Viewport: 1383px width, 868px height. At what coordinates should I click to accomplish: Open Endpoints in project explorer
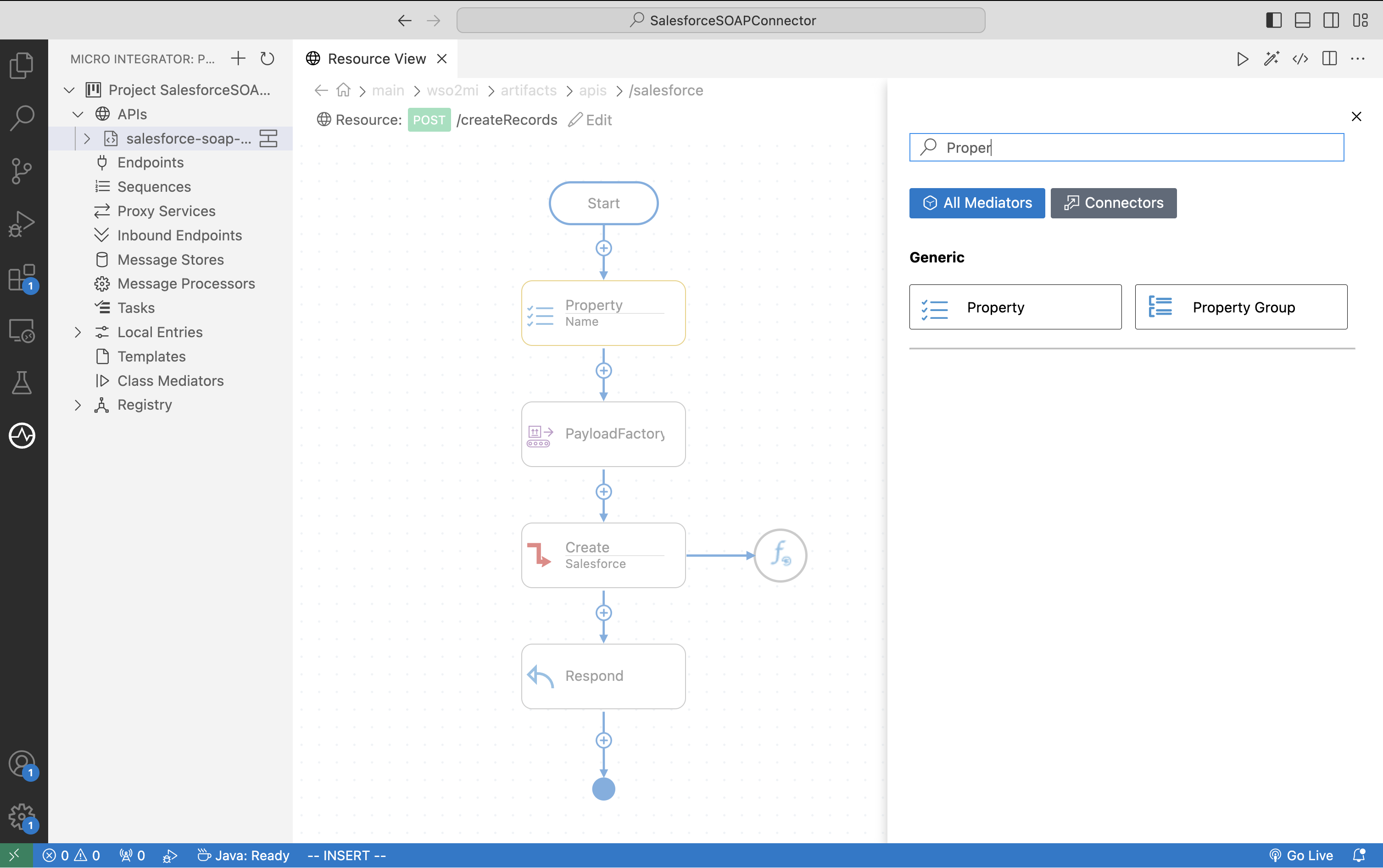coord(151,162)
